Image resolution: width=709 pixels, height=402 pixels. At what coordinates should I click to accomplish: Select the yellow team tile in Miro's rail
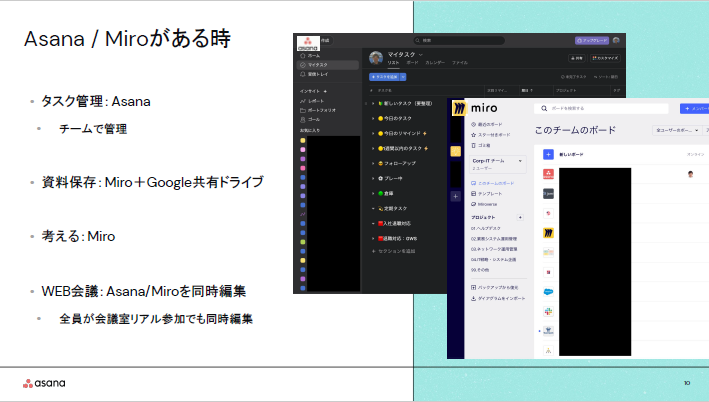(x=455, y=151)
